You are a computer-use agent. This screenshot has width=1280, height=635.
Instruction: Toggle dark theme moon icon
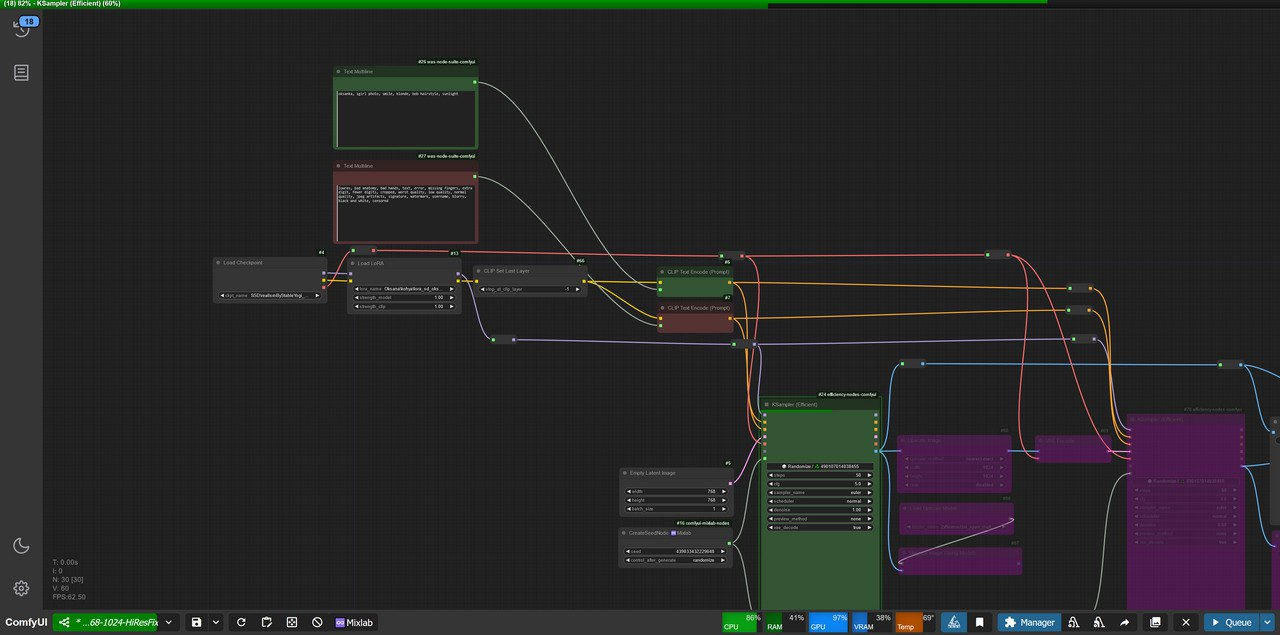(21, 545)
